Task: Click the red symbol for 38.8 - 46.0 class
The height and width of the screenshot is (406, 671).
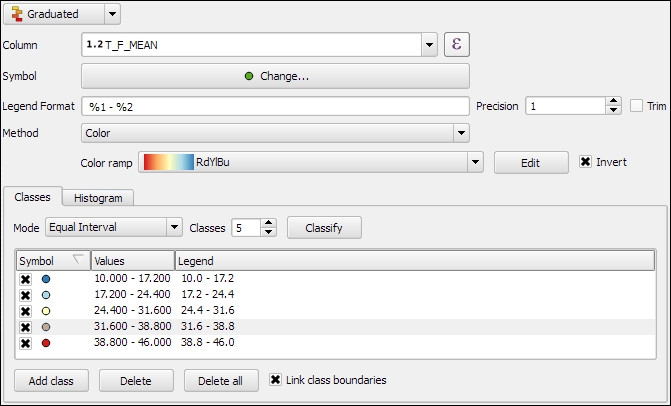Action: (46, 343)
